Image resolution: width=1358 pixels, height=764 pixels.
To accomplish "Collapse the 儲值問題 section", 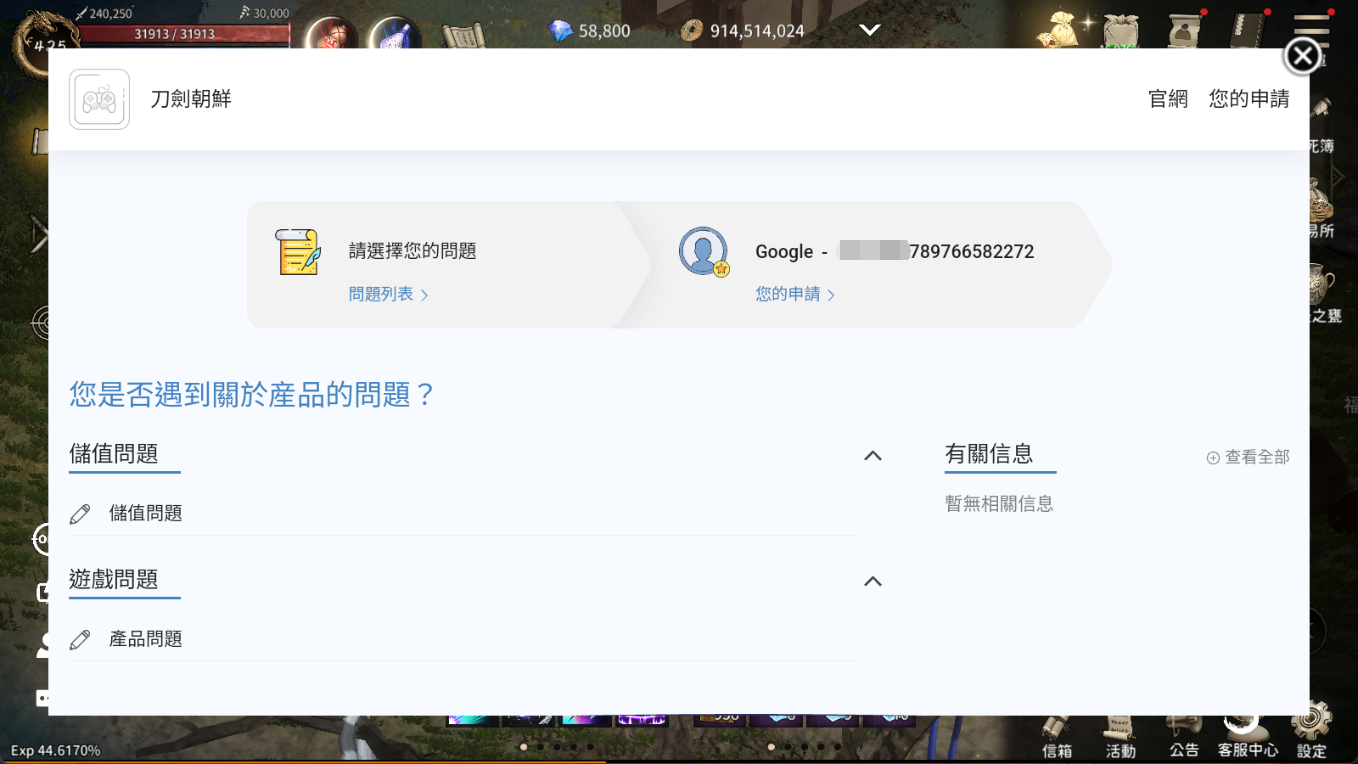I will click(x=872, y=456).
